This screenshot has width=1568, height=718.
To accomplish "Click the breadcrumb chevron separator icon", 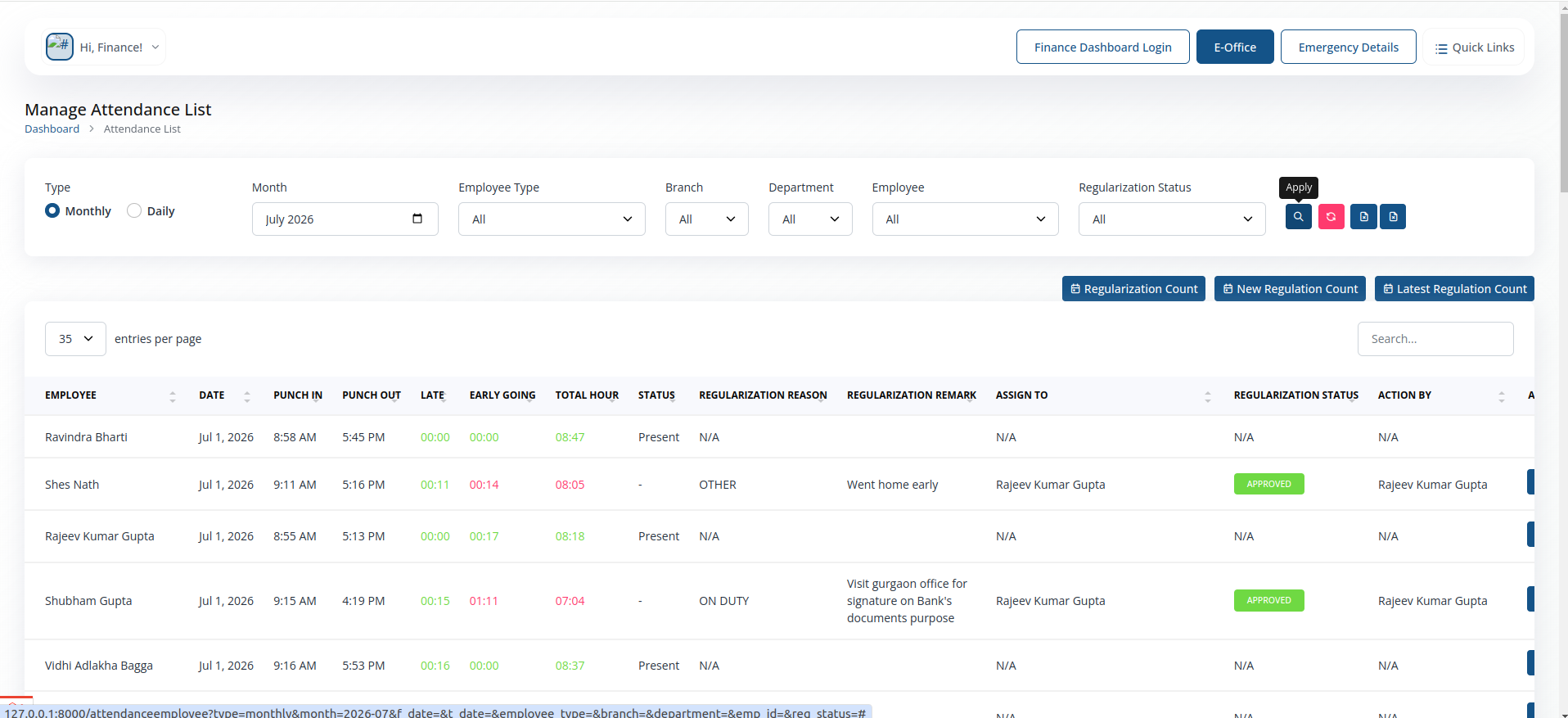I will pyautogui.click(x=92, y=129).
